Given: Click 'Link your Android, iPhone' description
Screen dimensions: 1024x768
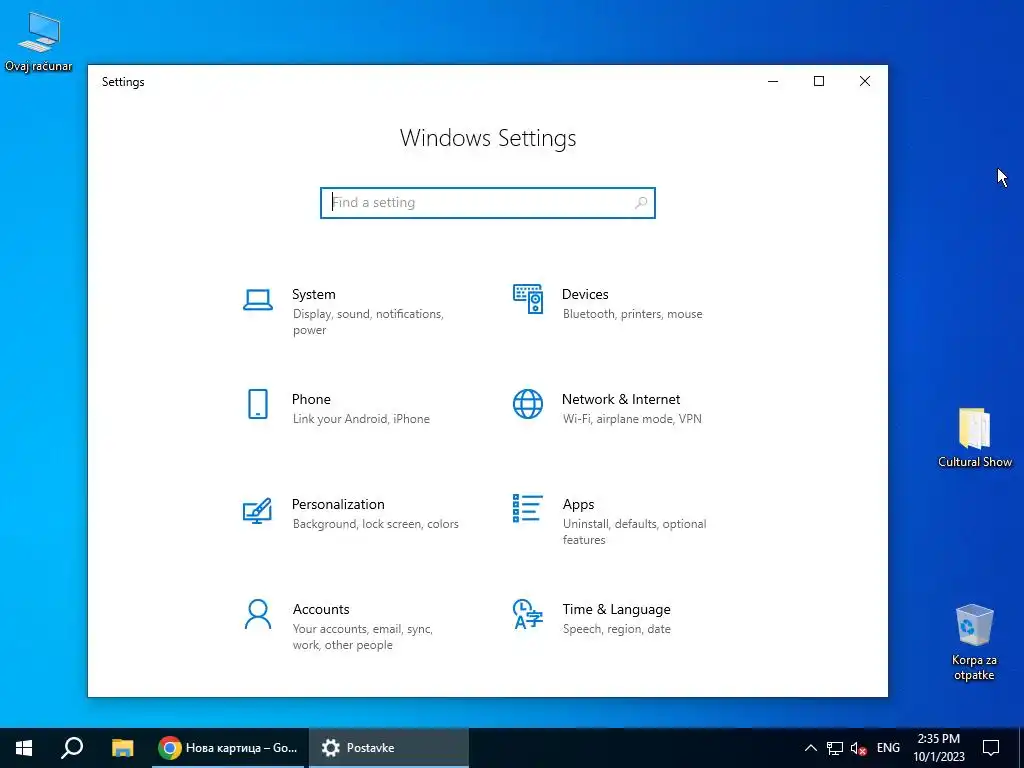Looking at the screenshot, I should [361, 419].
